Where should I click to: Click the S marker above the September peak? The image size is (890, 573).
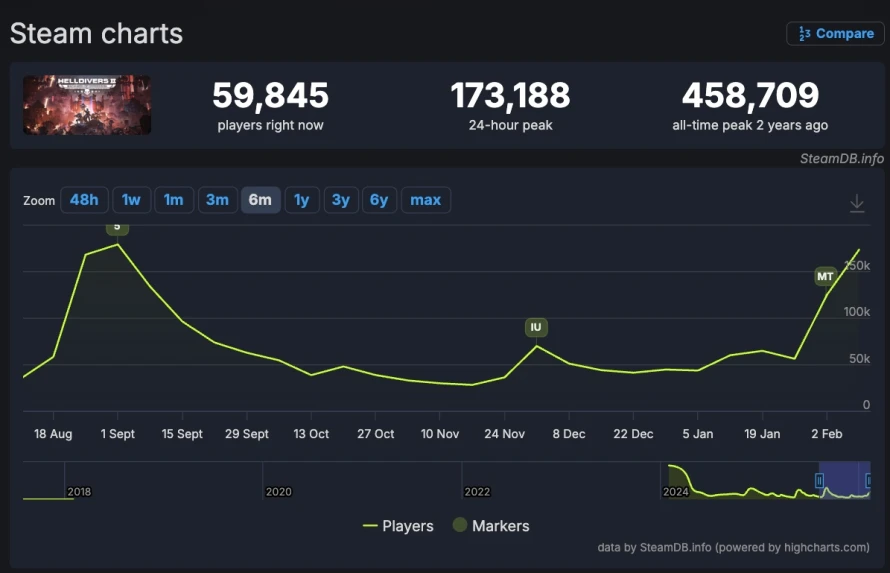117,228
